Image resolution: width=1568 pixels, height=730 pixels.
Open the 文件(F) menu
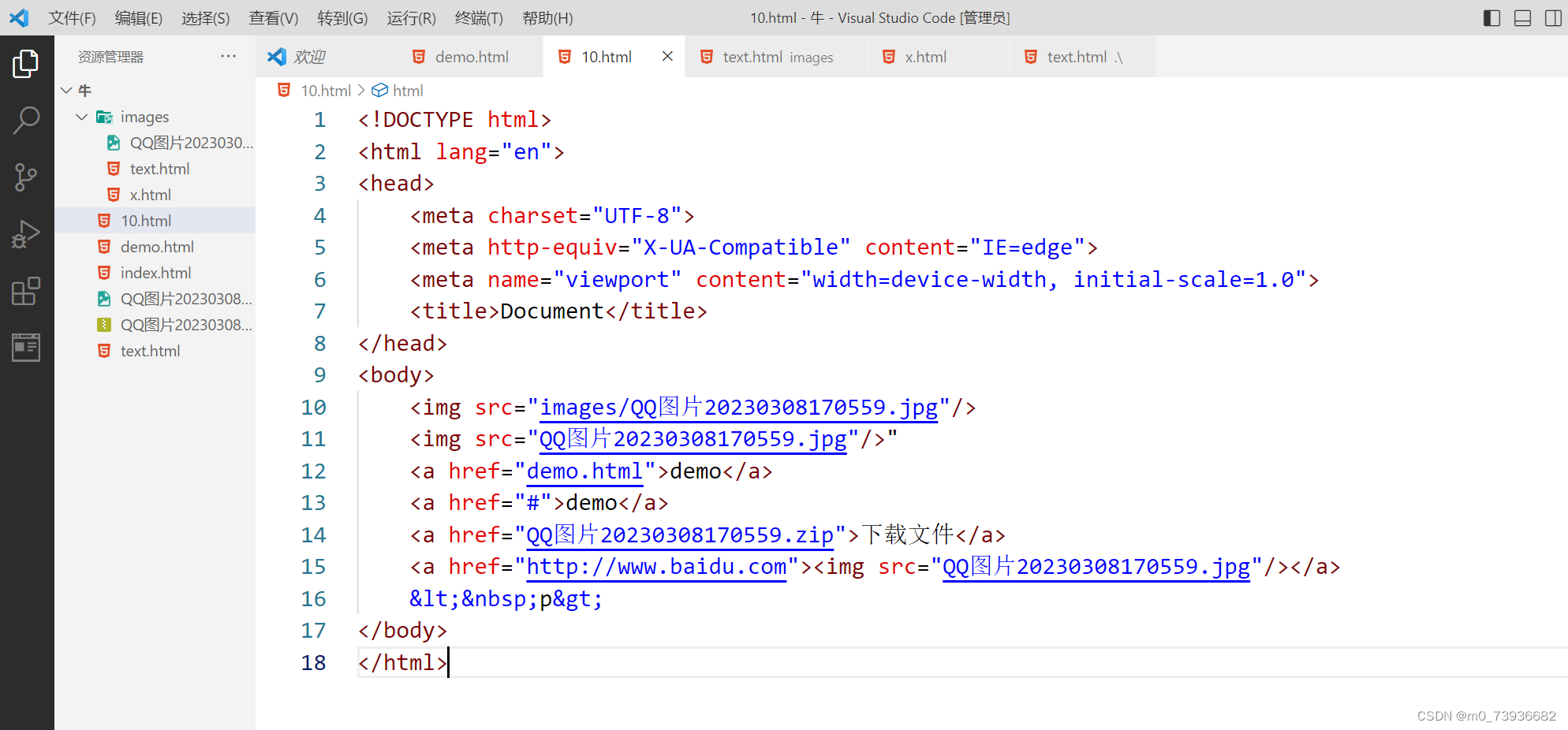(x=72, y=18)
